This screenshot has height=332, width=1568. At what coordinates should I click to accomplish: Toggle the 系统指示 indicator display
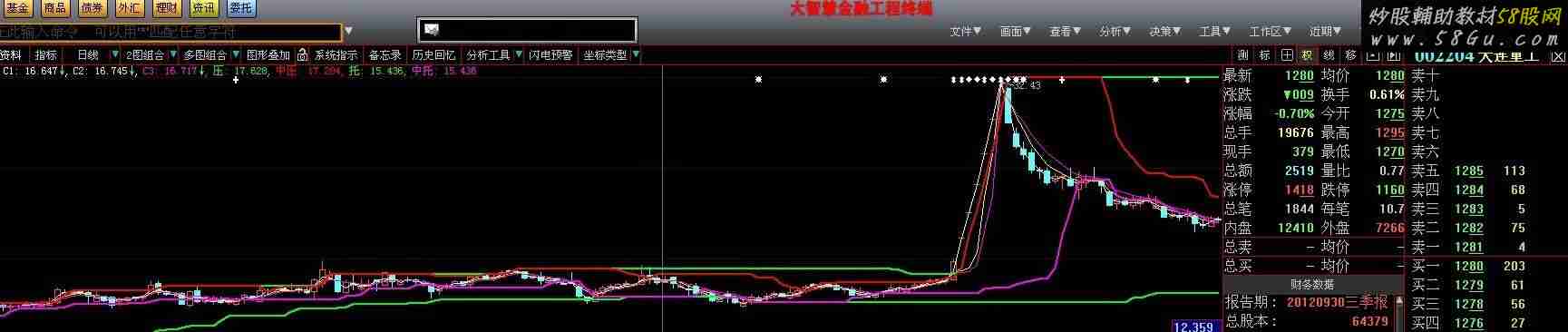[336, 55]
